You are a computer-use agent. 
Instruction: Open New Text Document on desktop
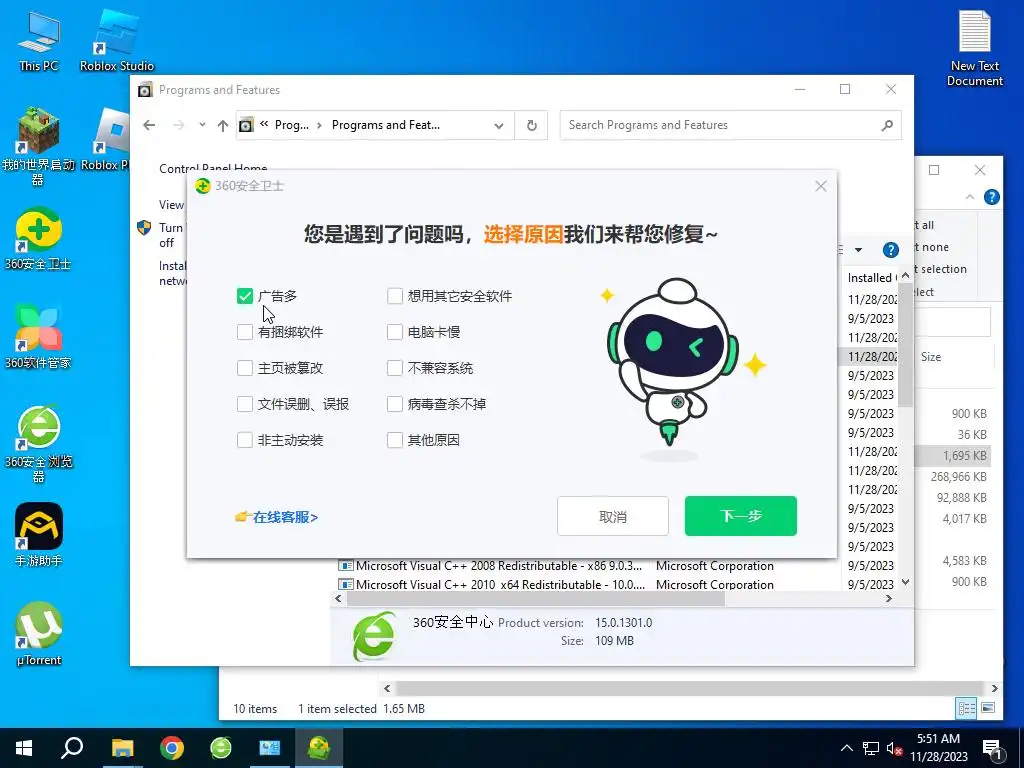975,48
